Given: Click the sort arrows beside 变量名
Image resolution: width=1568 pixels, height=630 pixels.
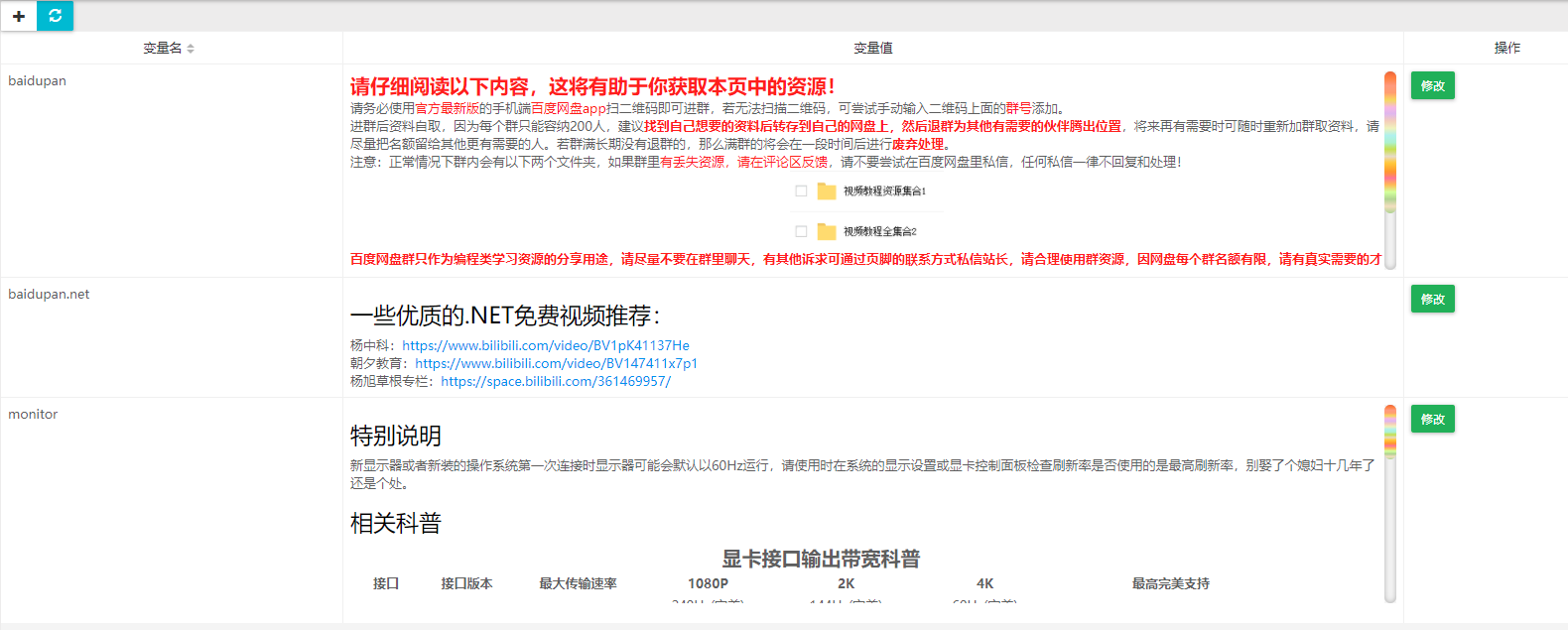Looking at the screenshot, I should pos(191,49).
